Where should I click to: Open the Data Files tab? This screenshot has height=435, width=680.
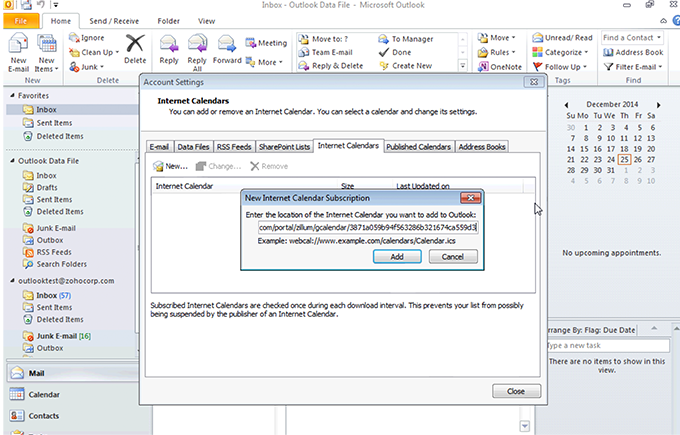click(x=193, y=147)
